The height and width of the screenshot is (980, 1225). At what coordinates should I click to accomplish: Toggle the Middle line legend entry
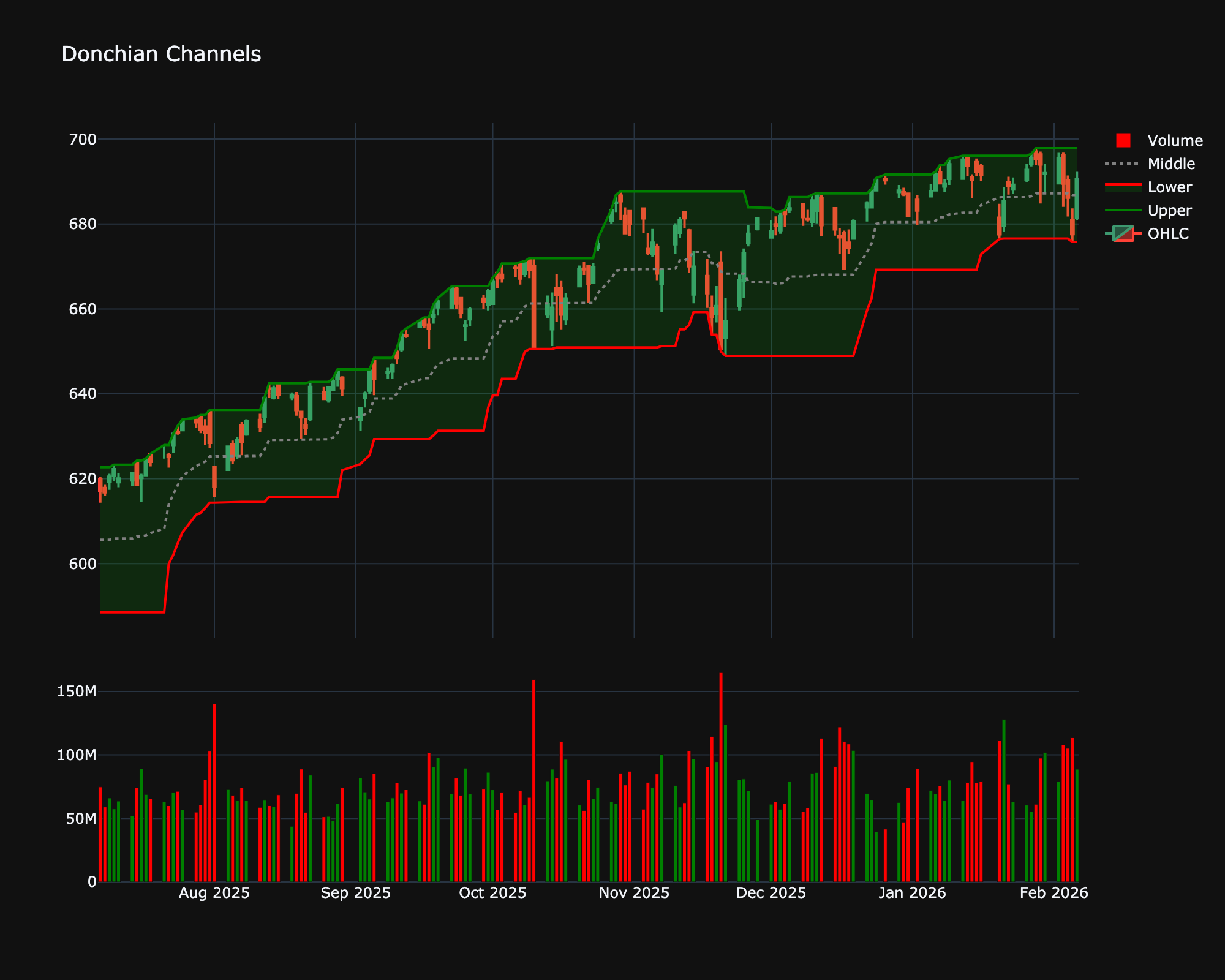pyautogui.click(x=1170, y=164)
